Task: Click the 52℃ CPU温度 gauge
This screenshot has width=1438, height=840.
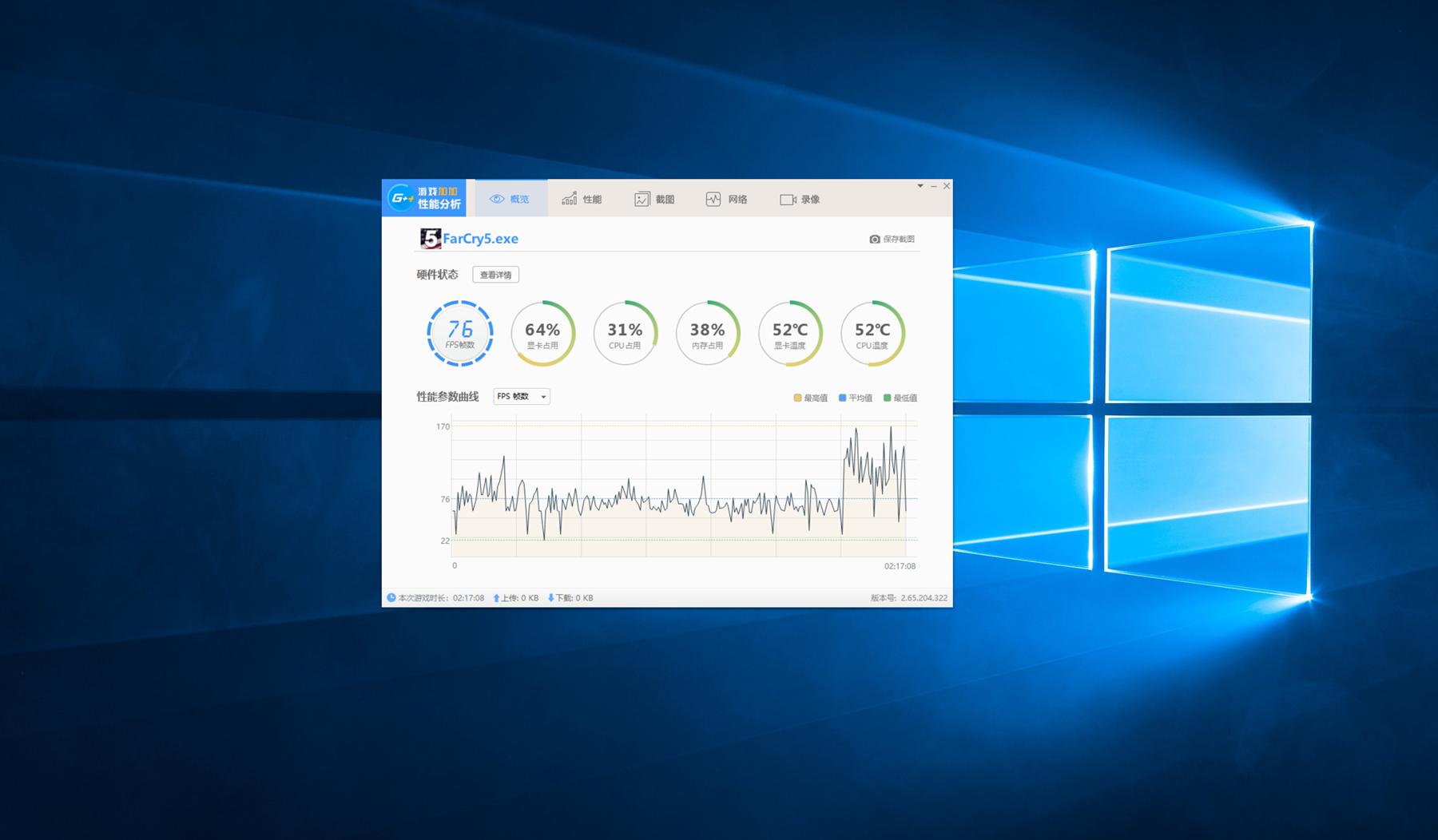Action: point(872,334)
